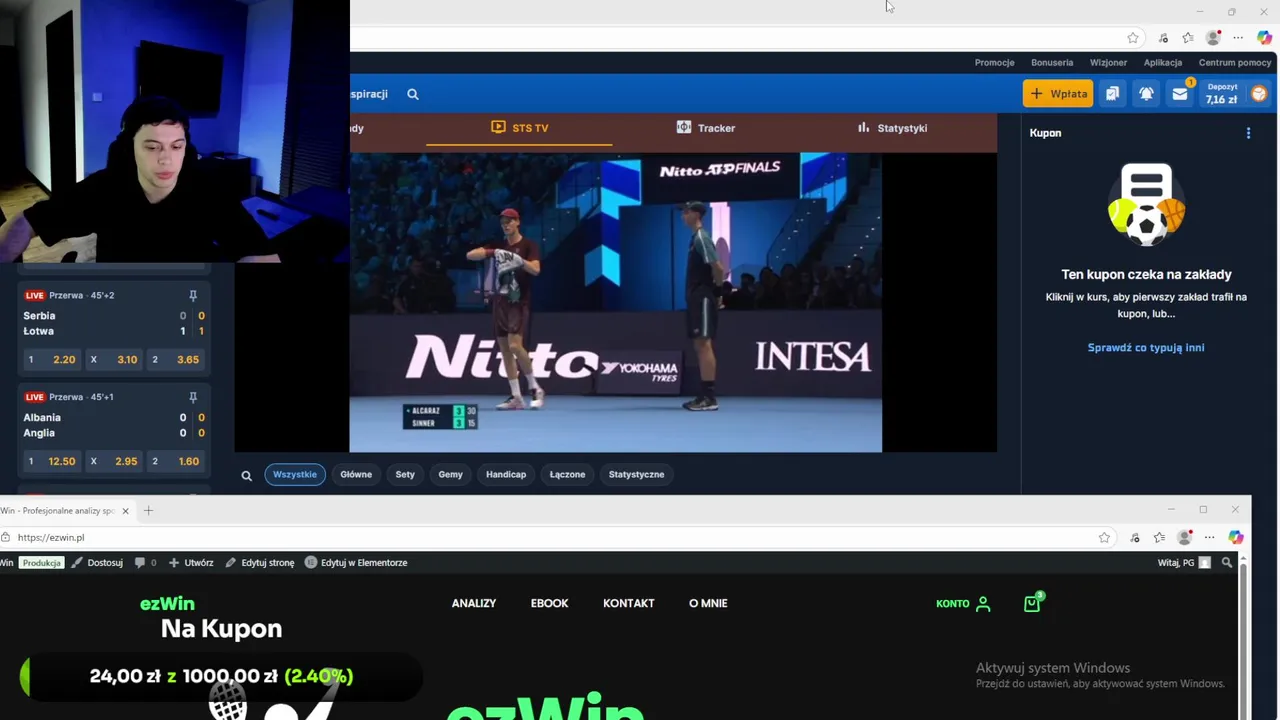Click the Produkcja environment badge
1280x720 pixels.
tap(42, 563)
